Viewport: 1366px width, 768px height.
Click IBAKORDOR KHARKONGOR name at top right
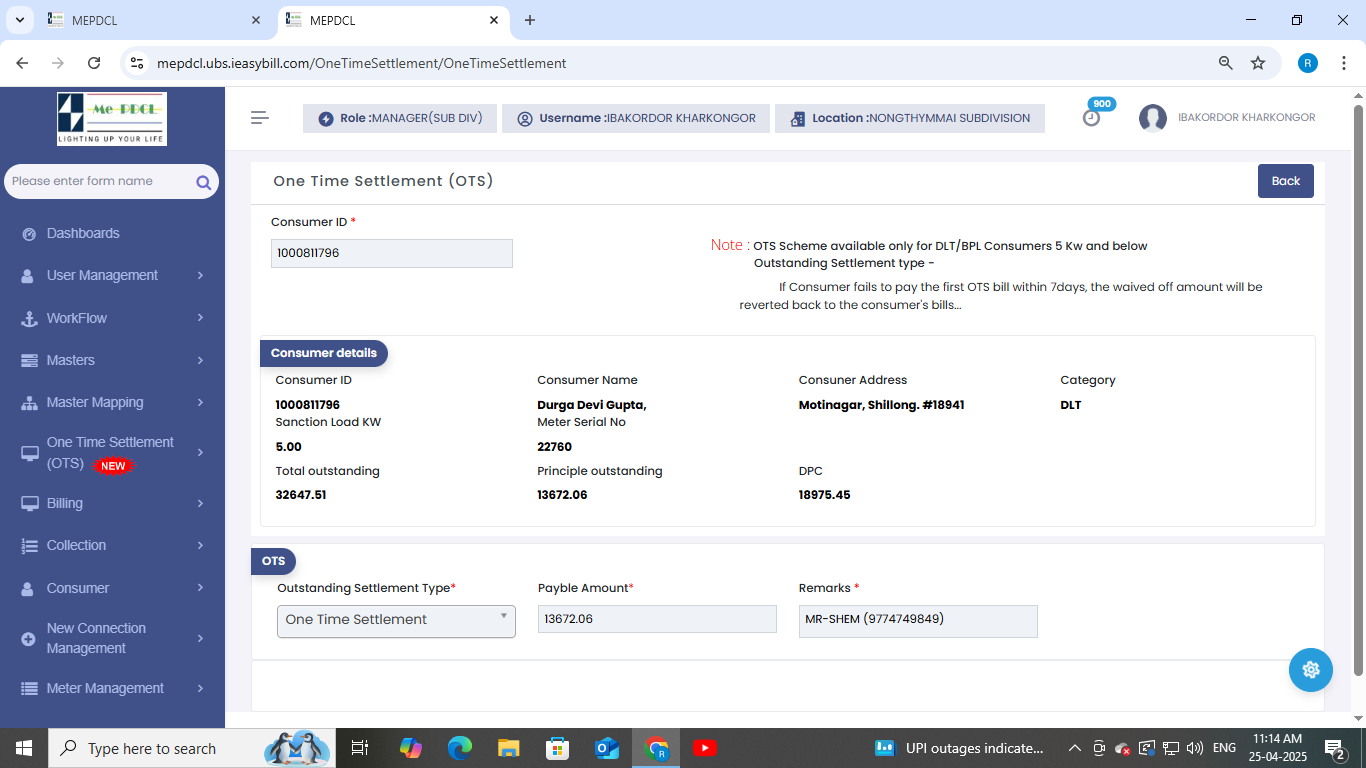coord(1246,118)
